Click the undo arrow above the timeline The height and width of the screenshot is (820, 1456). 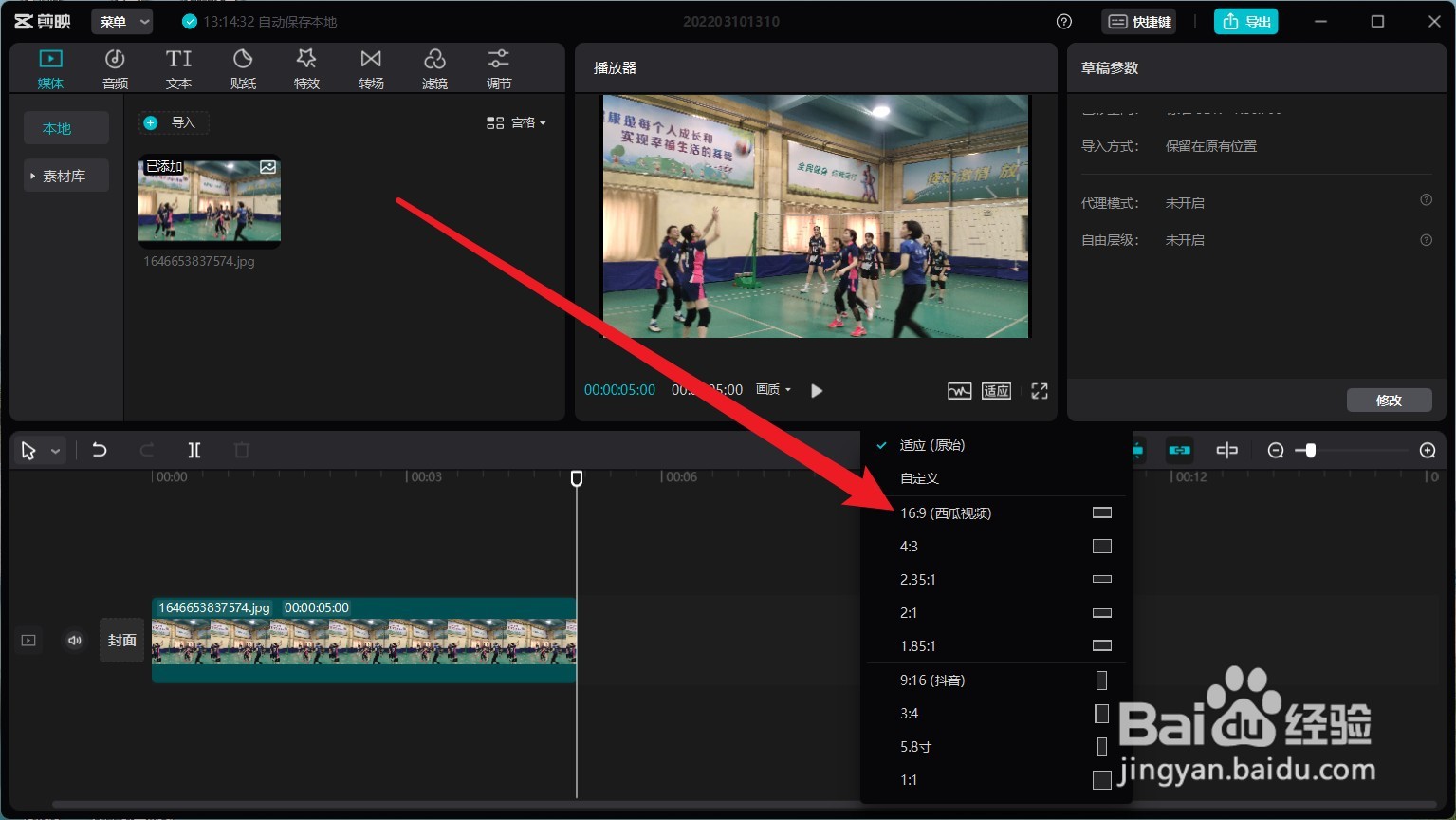coord(99,450)
